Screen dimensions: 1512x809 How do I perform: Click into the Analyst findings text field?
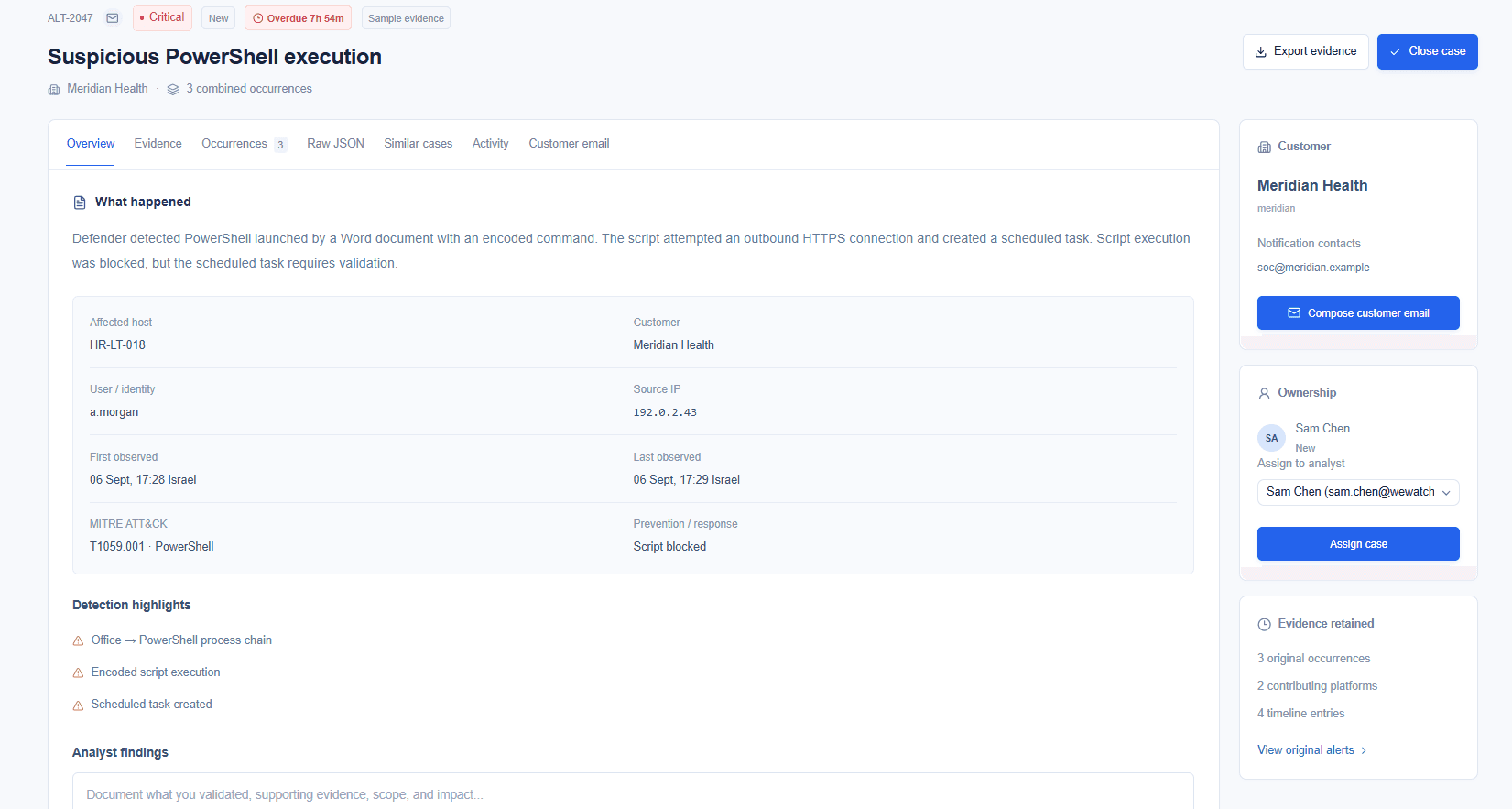(x=633, y=792)
